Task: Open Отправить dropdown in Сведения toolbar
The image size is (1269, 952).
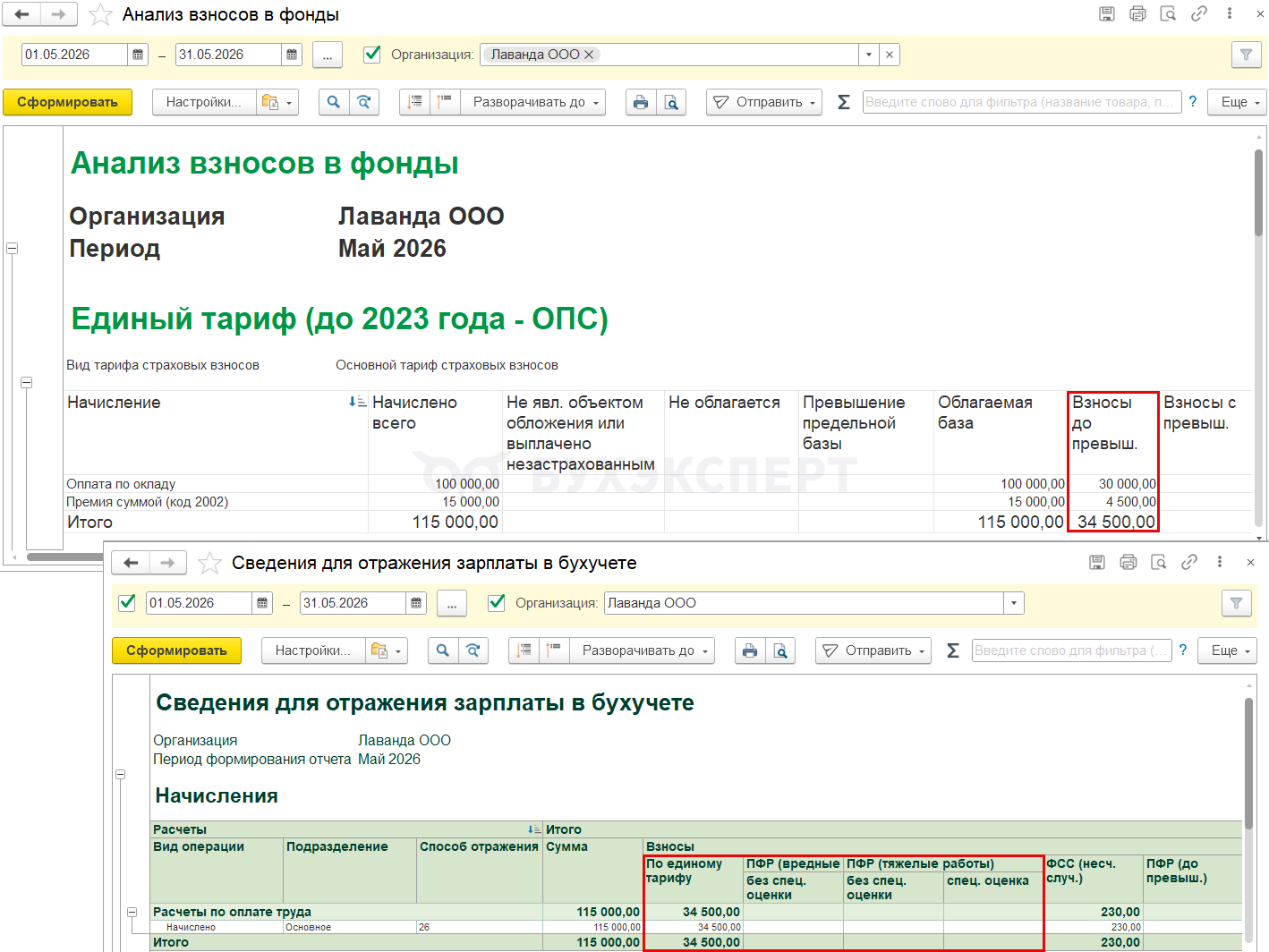Action: (873, 650)
